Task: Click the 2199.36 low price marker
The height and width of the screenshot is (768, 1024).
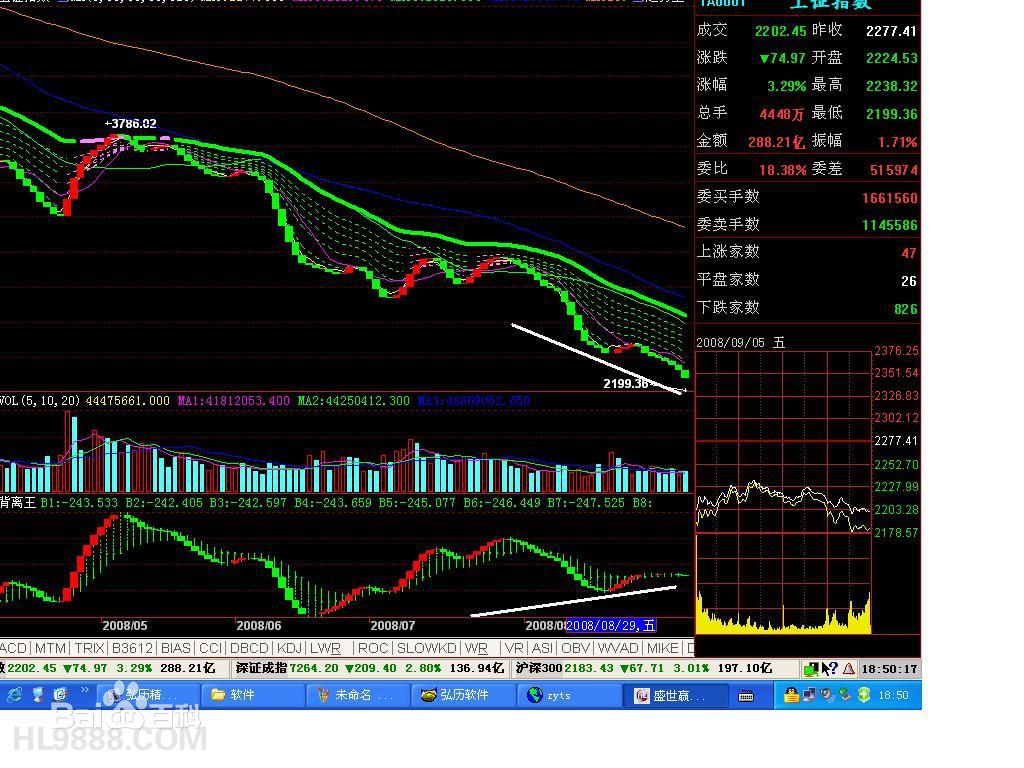Action: click(626, 383)
